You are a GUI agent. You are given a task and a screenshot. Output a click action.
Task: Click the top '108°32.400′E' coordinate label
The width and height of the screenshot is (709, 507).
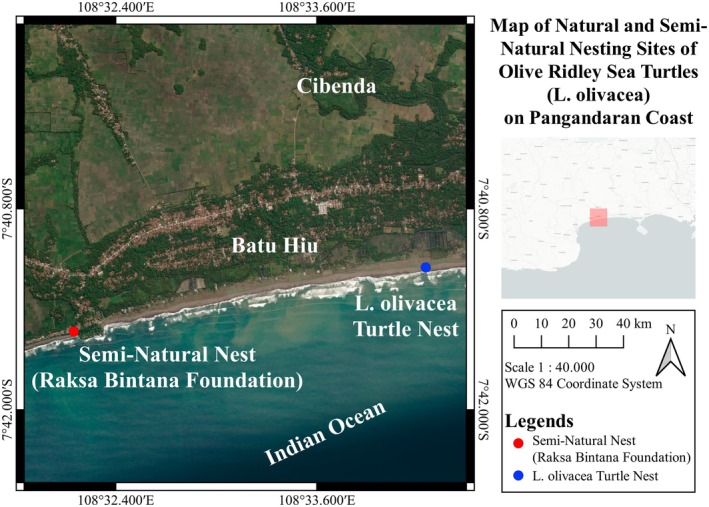click(116, 7)
